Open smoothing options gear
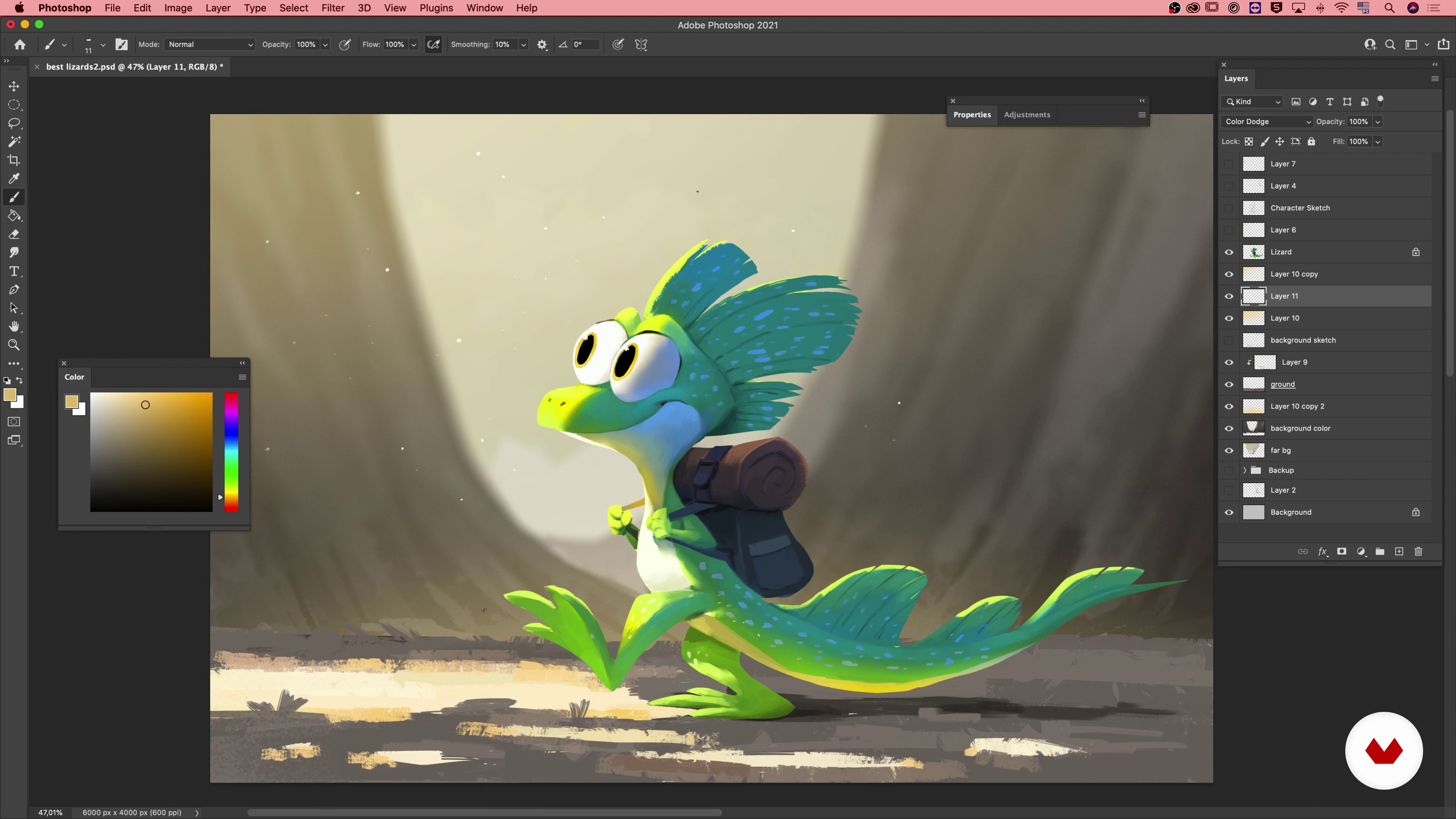Screen dimensions: 1456x819 coord(542,45)
